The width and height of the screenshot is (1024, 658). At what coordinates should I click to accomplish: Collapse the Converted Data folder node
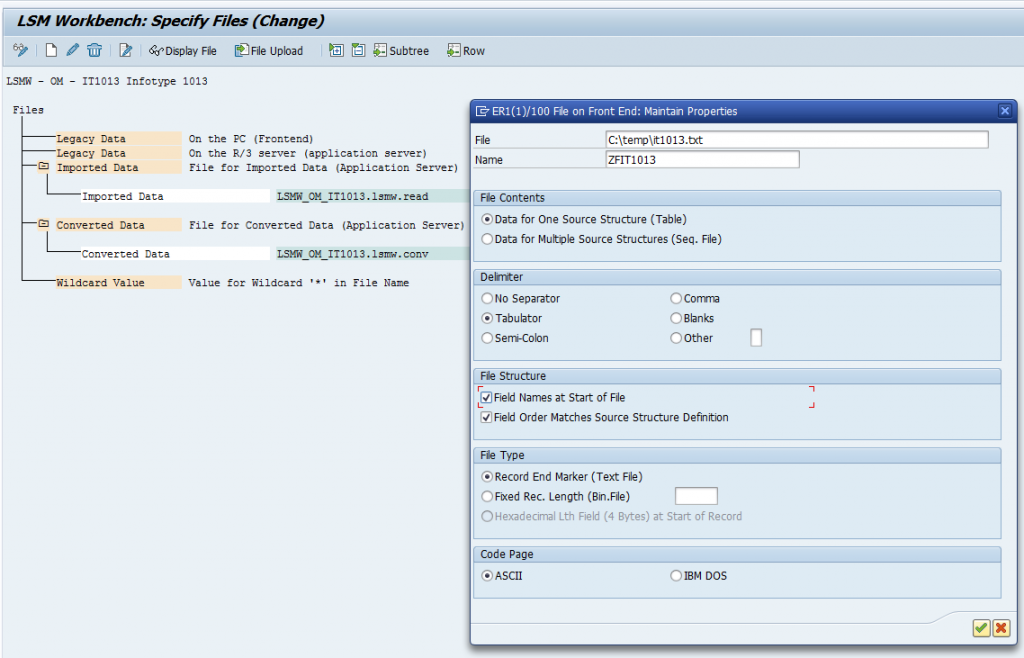[x=43, y=225]
